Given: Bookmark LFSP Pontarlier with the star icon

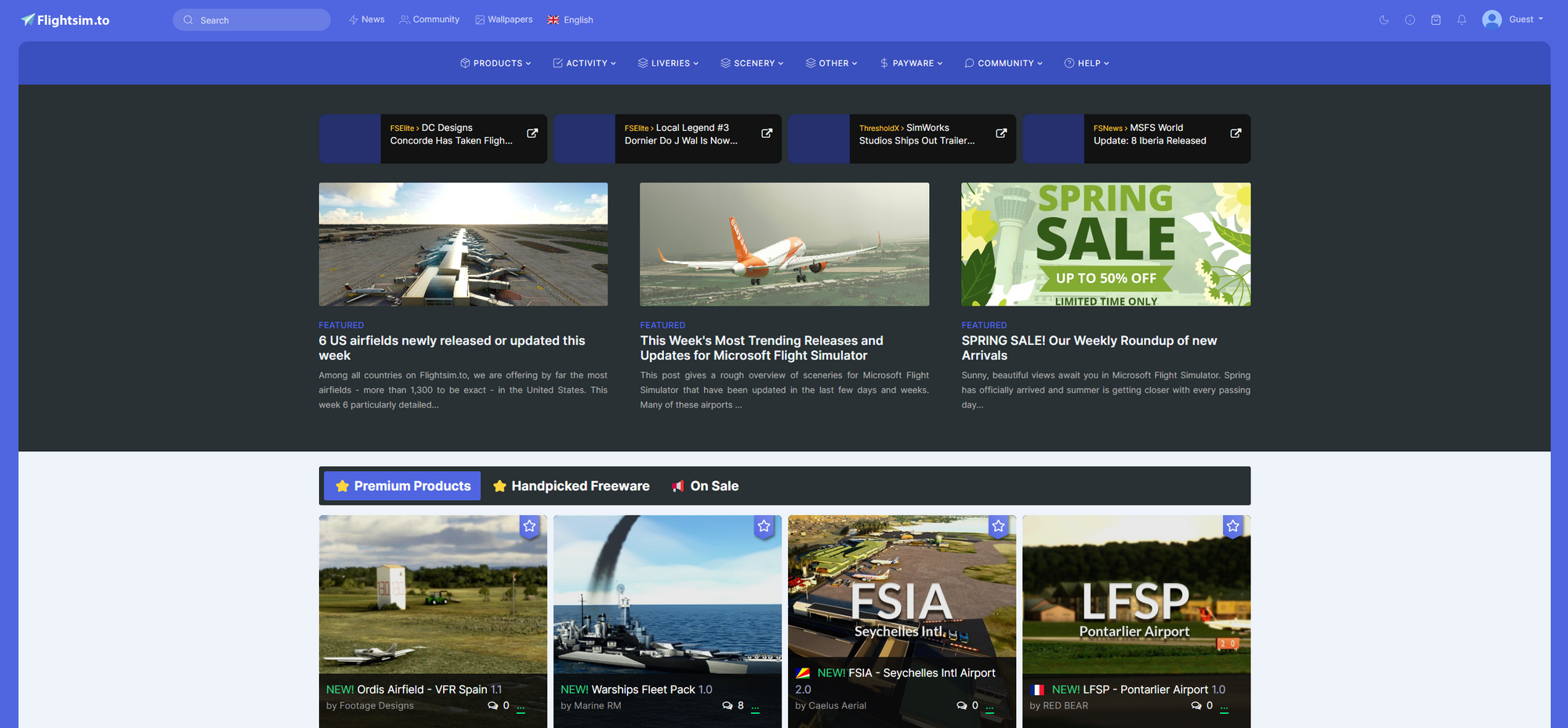Looking at the screenshot, I should tap(1233, 527).
